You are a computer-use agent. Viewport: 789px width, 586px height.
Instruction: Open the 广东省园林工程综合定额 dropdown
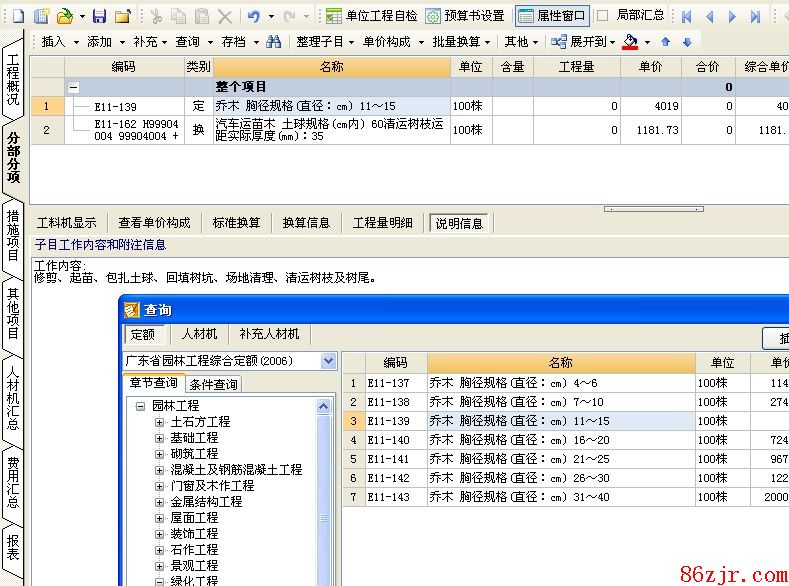328,361
